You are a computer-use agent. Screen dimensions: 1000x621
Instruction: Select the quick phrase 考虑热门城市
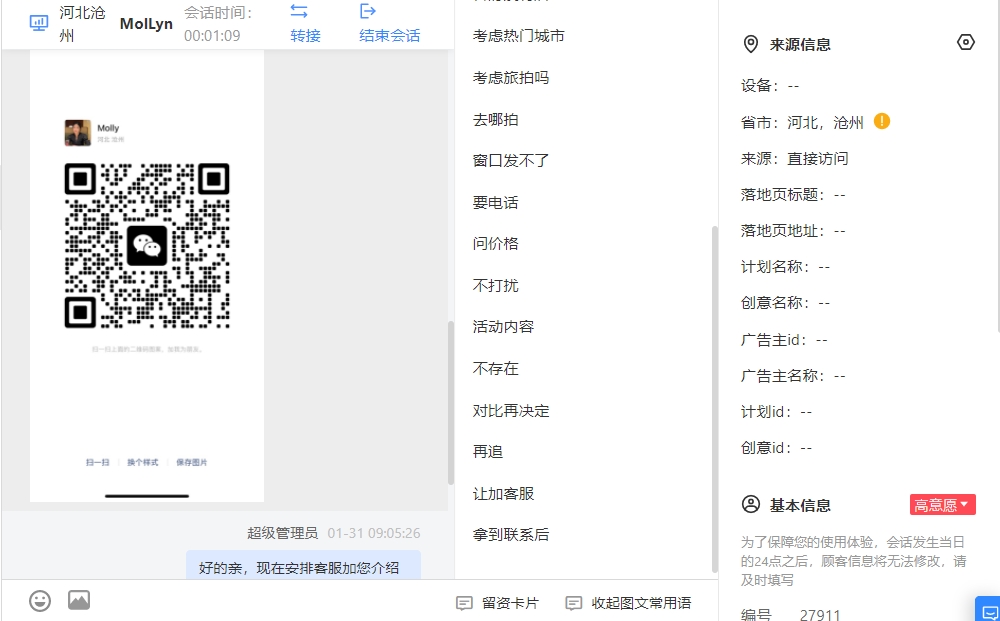518,36
